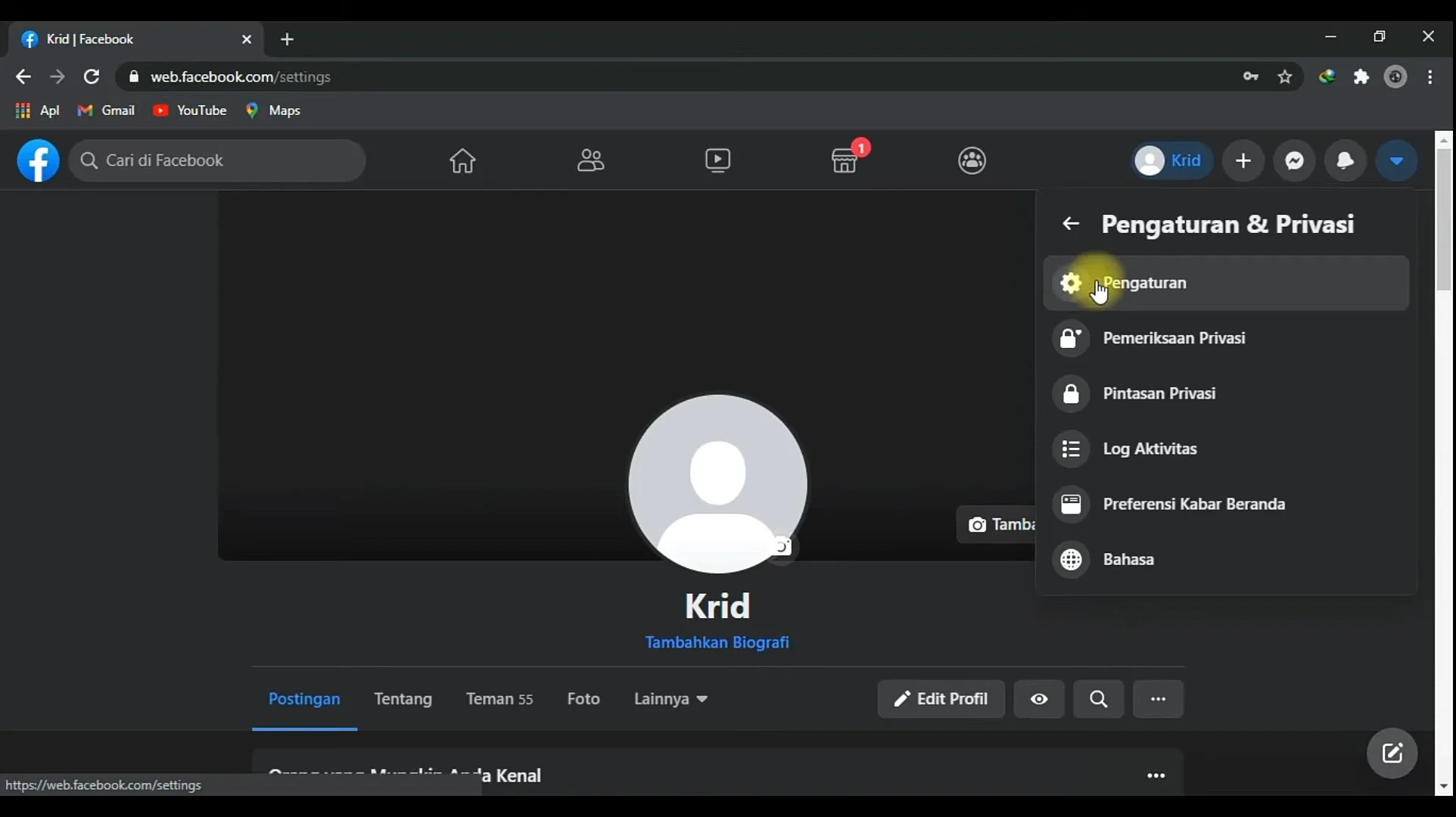Open the Messenger icon
Viewport: 1456px width, 817px height.
coord(1294,160)
